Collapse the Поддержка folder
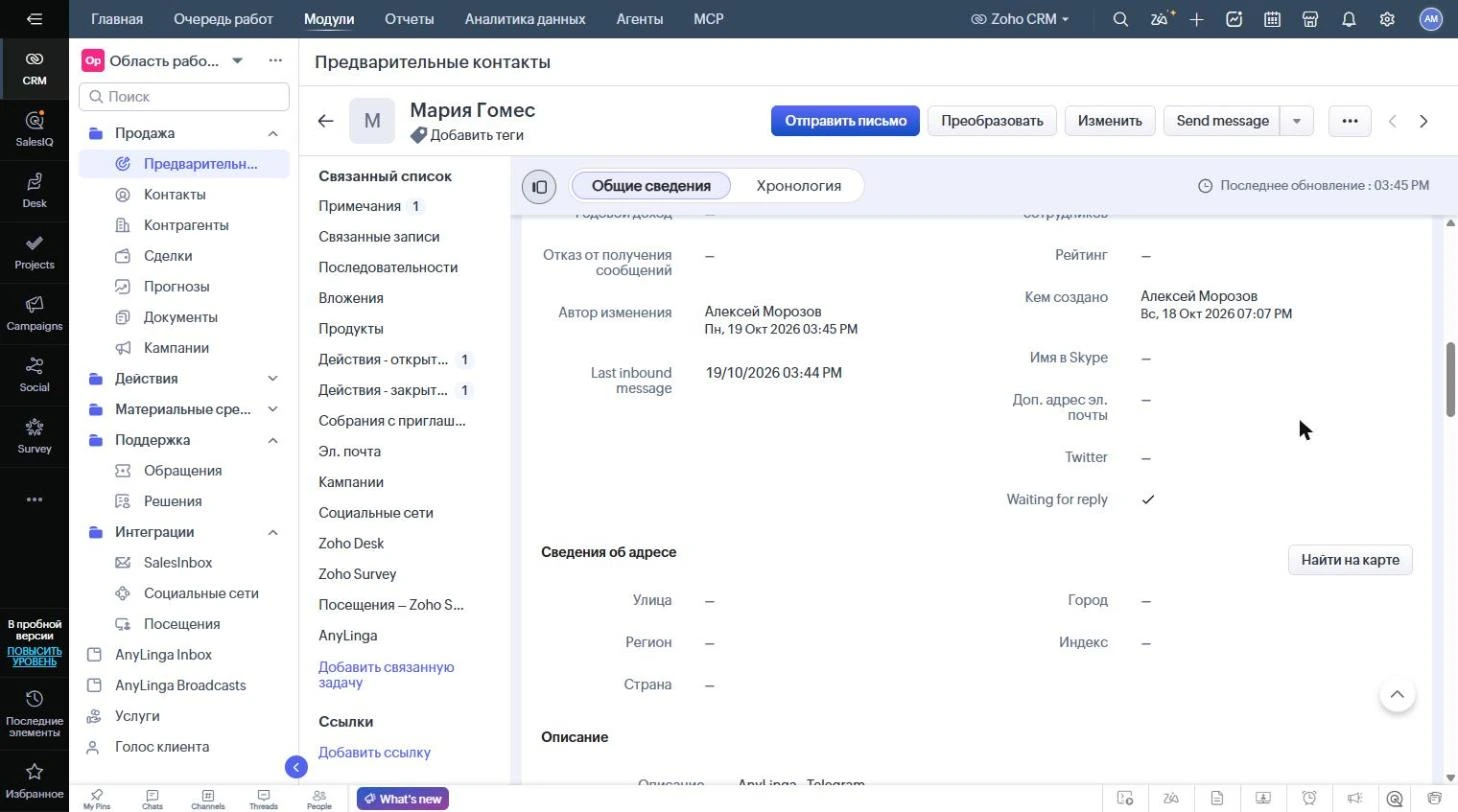 point(272,440)
